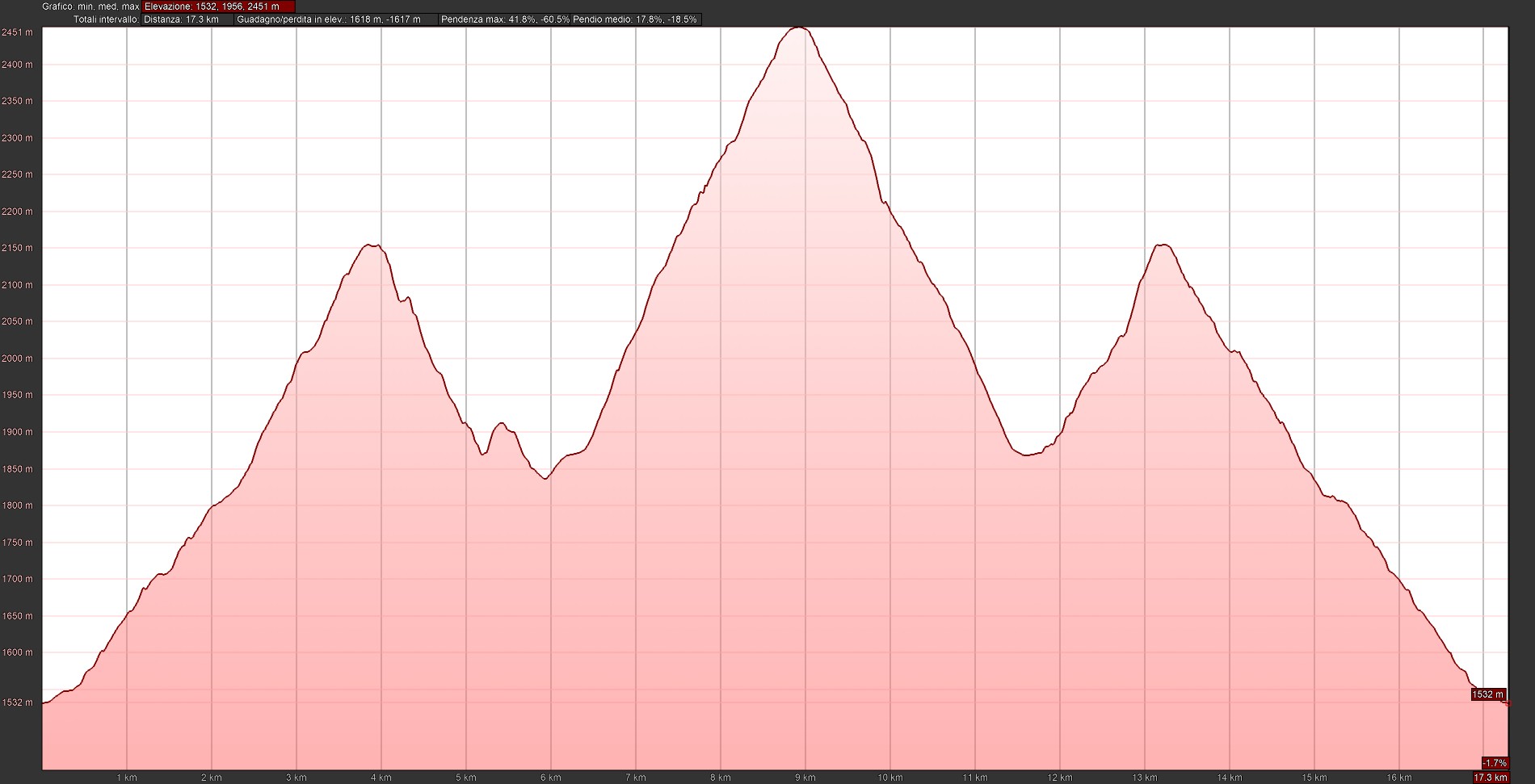Click the valley low point near 6 km
The height and width of the screenshot is (784, 1535).
545,479
